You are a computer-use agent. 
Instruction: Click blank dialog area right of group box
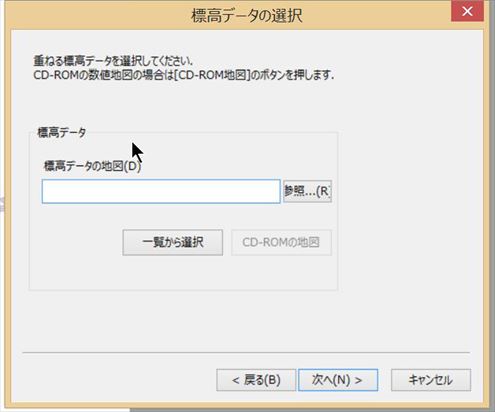pos(410,210)
